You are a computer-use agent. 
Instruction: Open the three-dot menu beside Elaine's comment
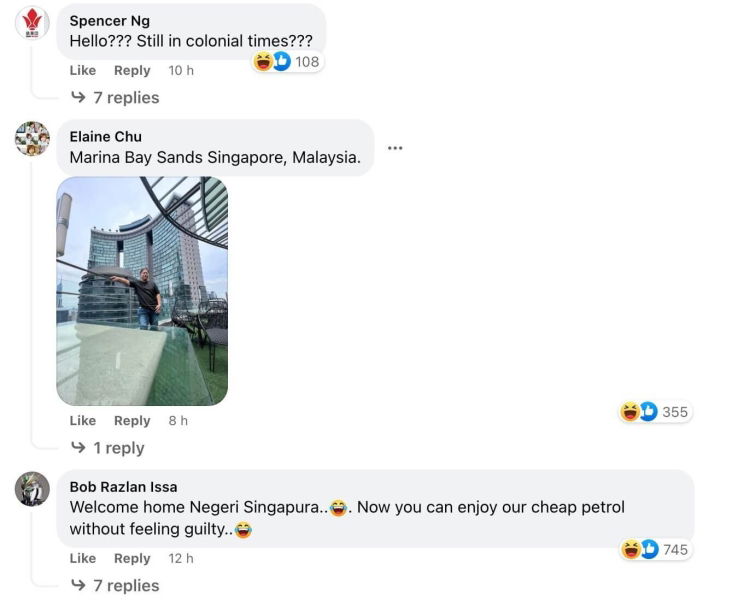395,148
